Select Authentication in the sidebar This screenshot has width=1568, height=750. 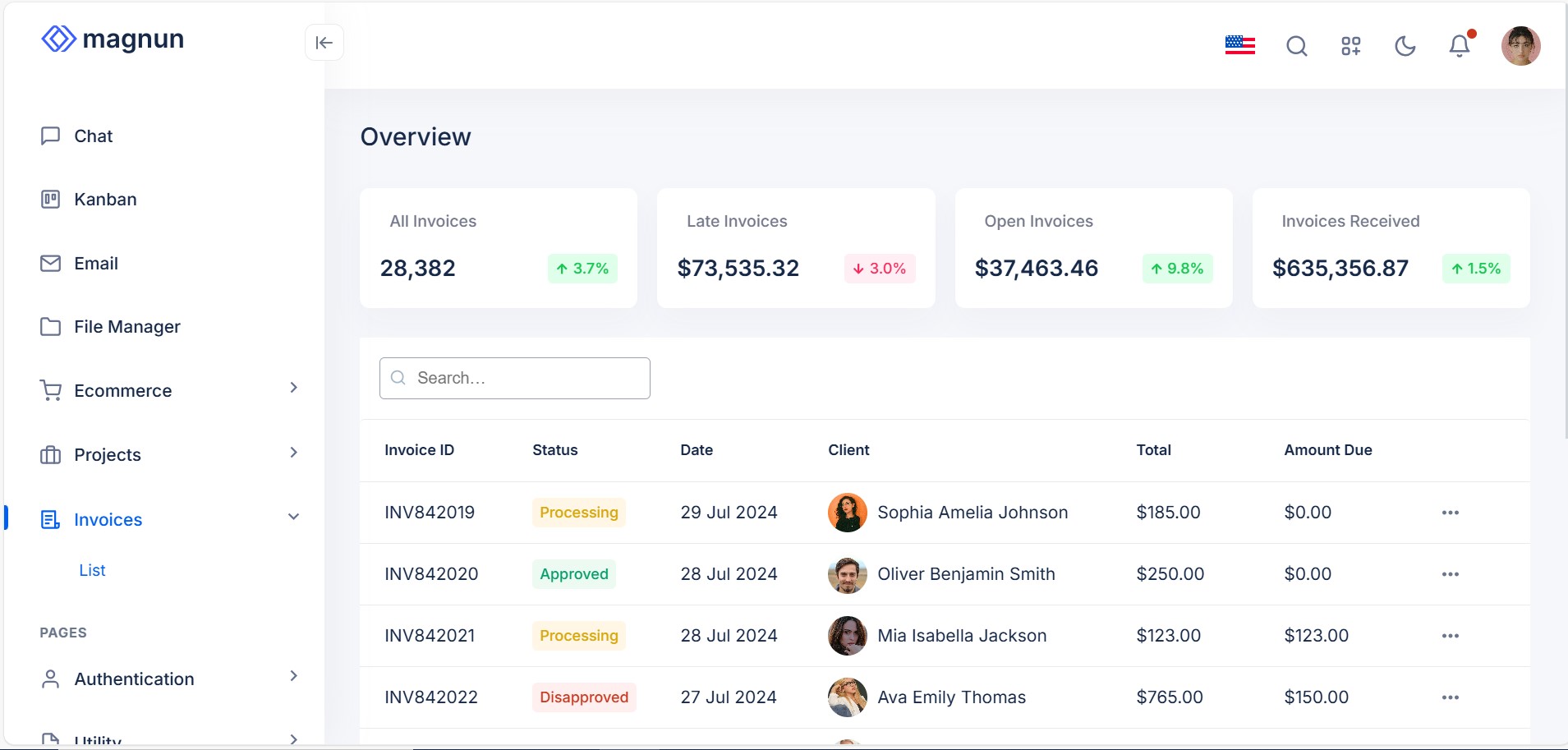134,679
